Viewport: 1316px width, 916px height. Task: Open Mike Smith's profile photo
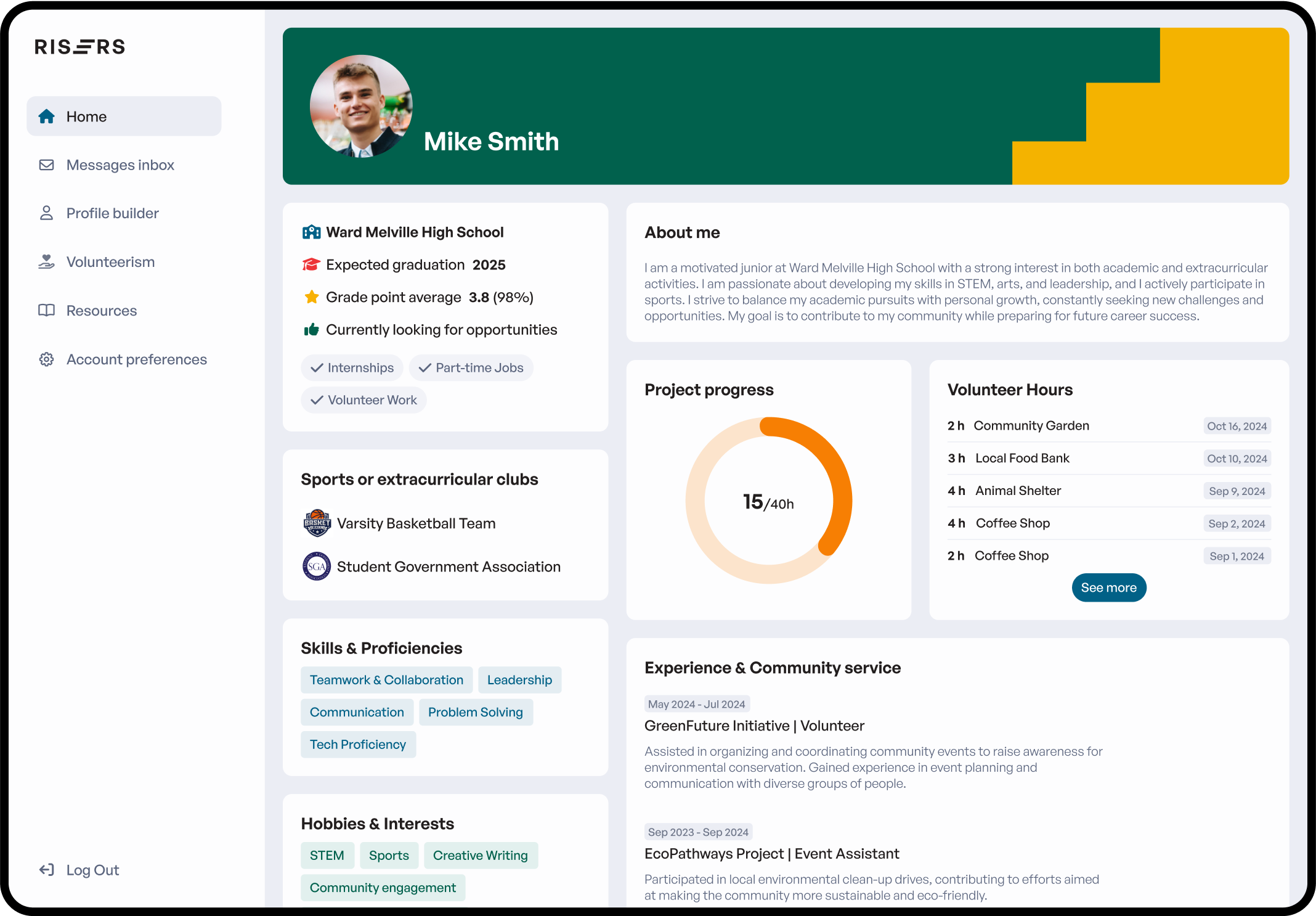point(360,106)
